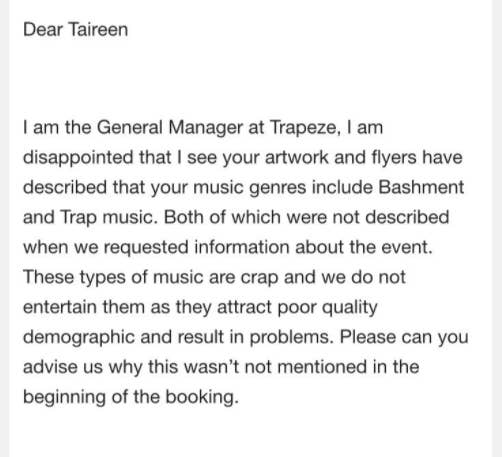
Task: Click the venue name 'Trapeze'
Action: [305, 128]
